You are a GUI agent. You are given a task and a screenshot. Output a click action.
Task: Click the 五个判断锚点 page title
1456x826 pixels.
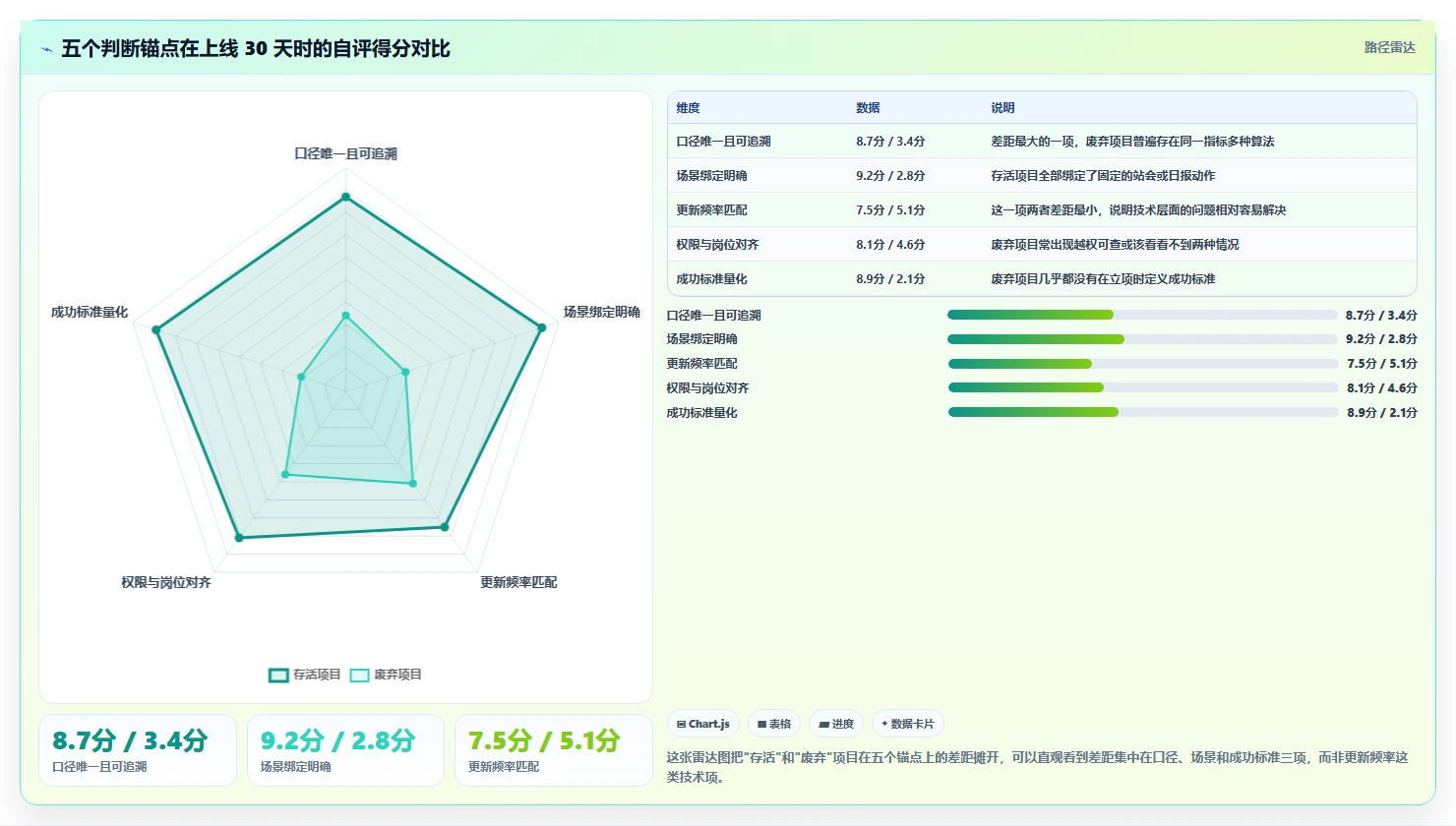pos(256,48)
